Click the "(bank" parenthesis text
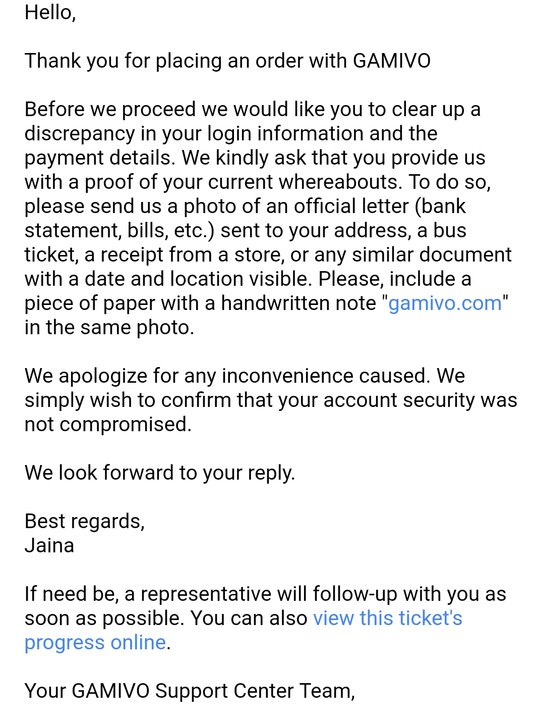536x720 pixels. coord(440,206)
